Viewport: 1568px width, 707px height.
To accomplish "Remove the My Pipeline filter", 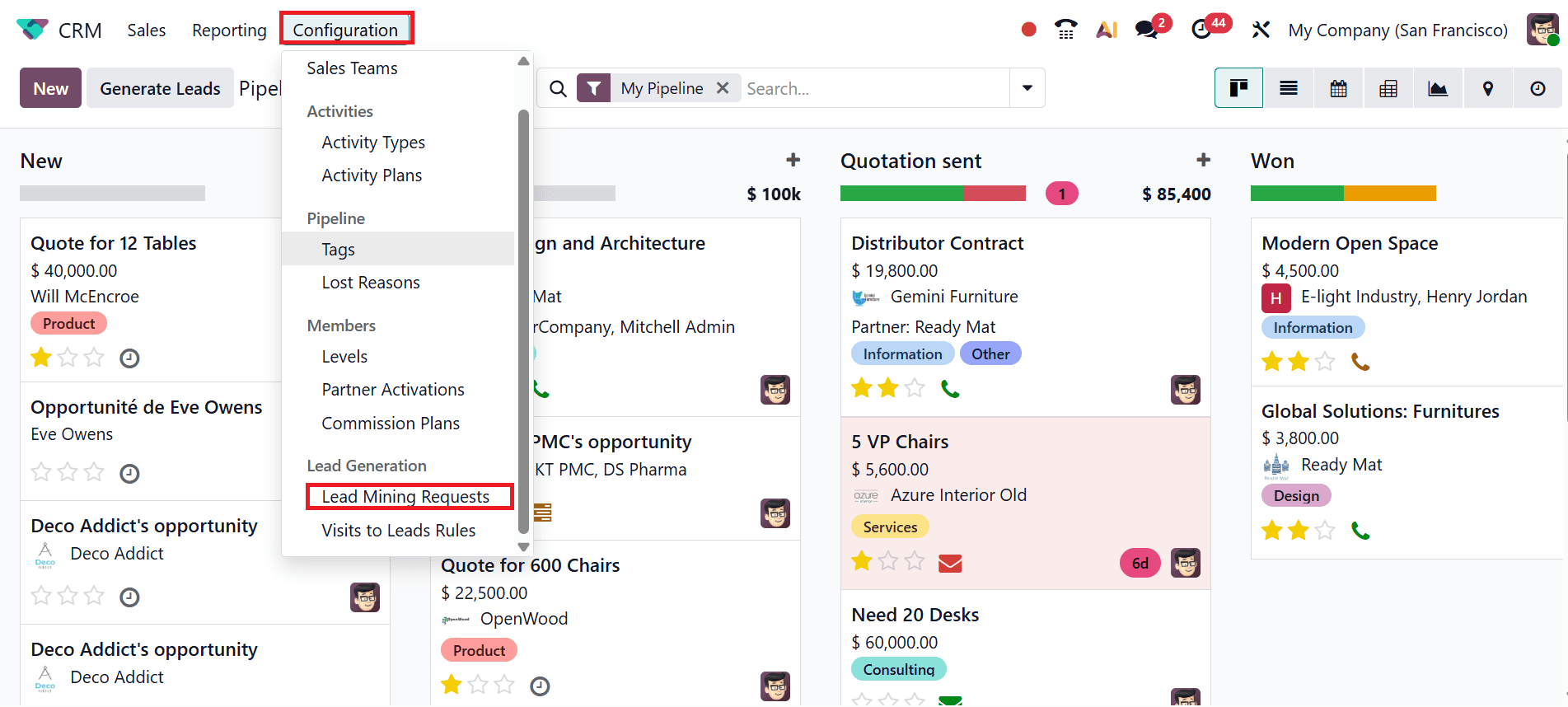I will (x=723, y=87).
